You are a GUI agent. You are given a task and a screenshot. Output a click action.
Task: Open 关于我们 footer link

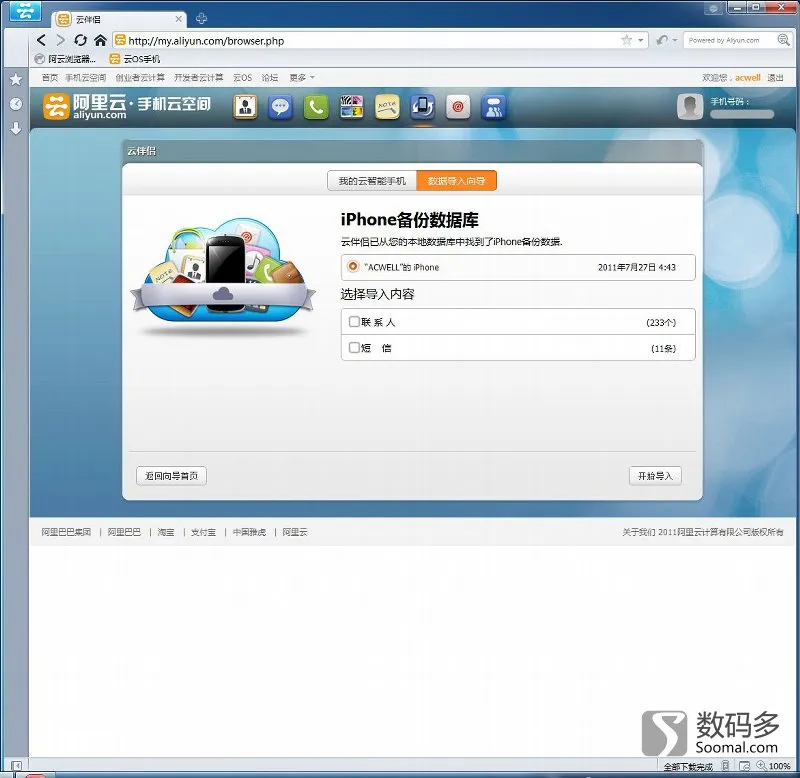click(x=639, y=532)
